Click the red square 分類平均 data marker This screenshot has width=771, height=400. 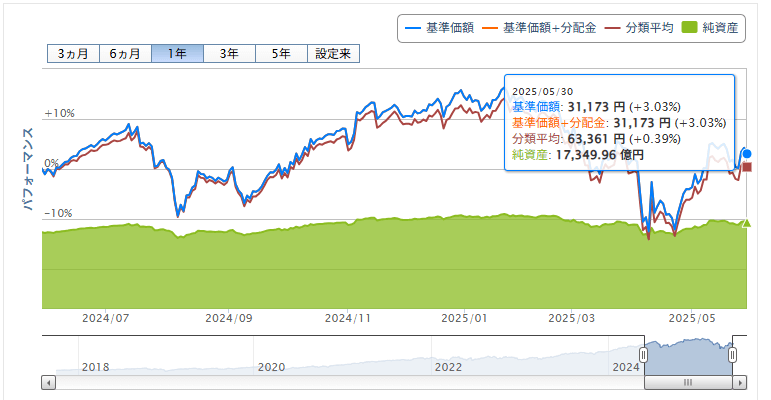746,166
